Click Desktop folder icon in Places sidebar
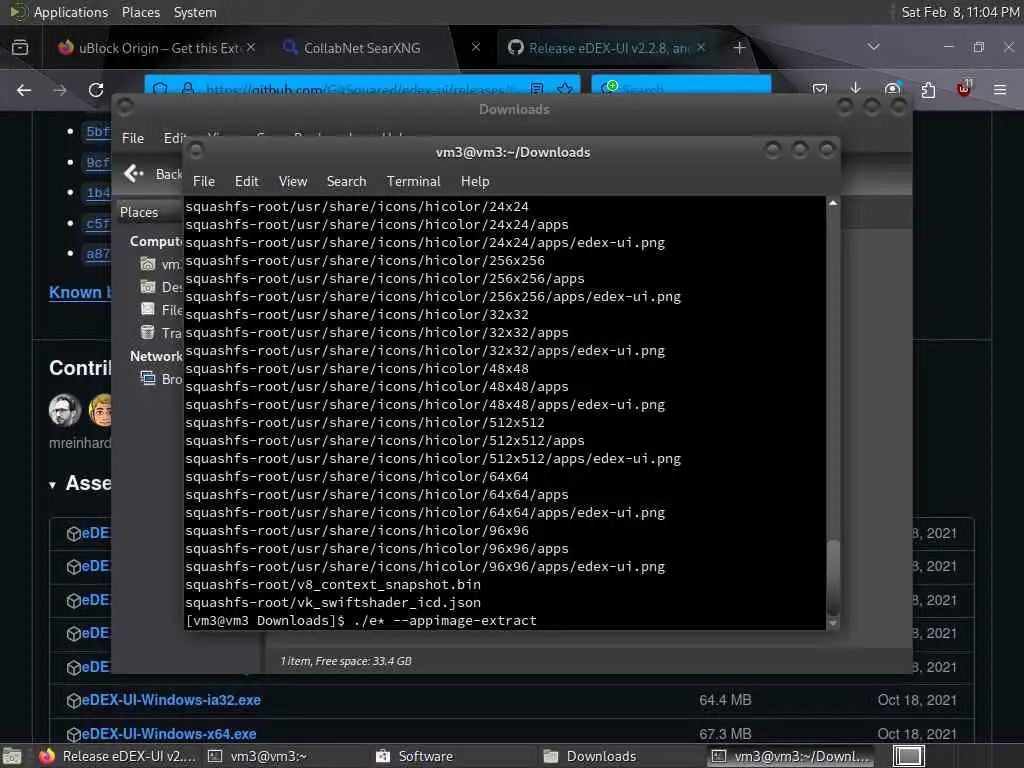 [148, 287]
